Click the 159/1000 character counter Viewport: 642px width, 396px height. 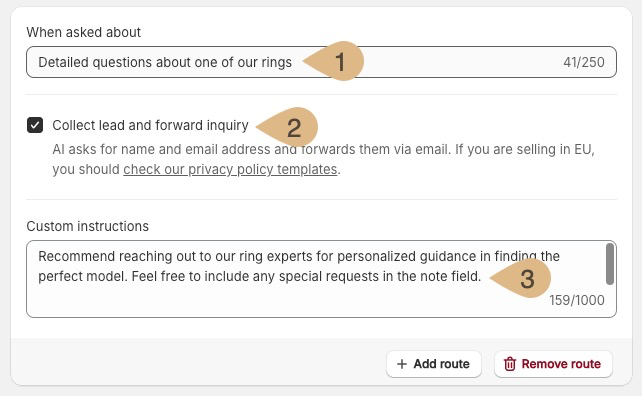pos(576,300)
